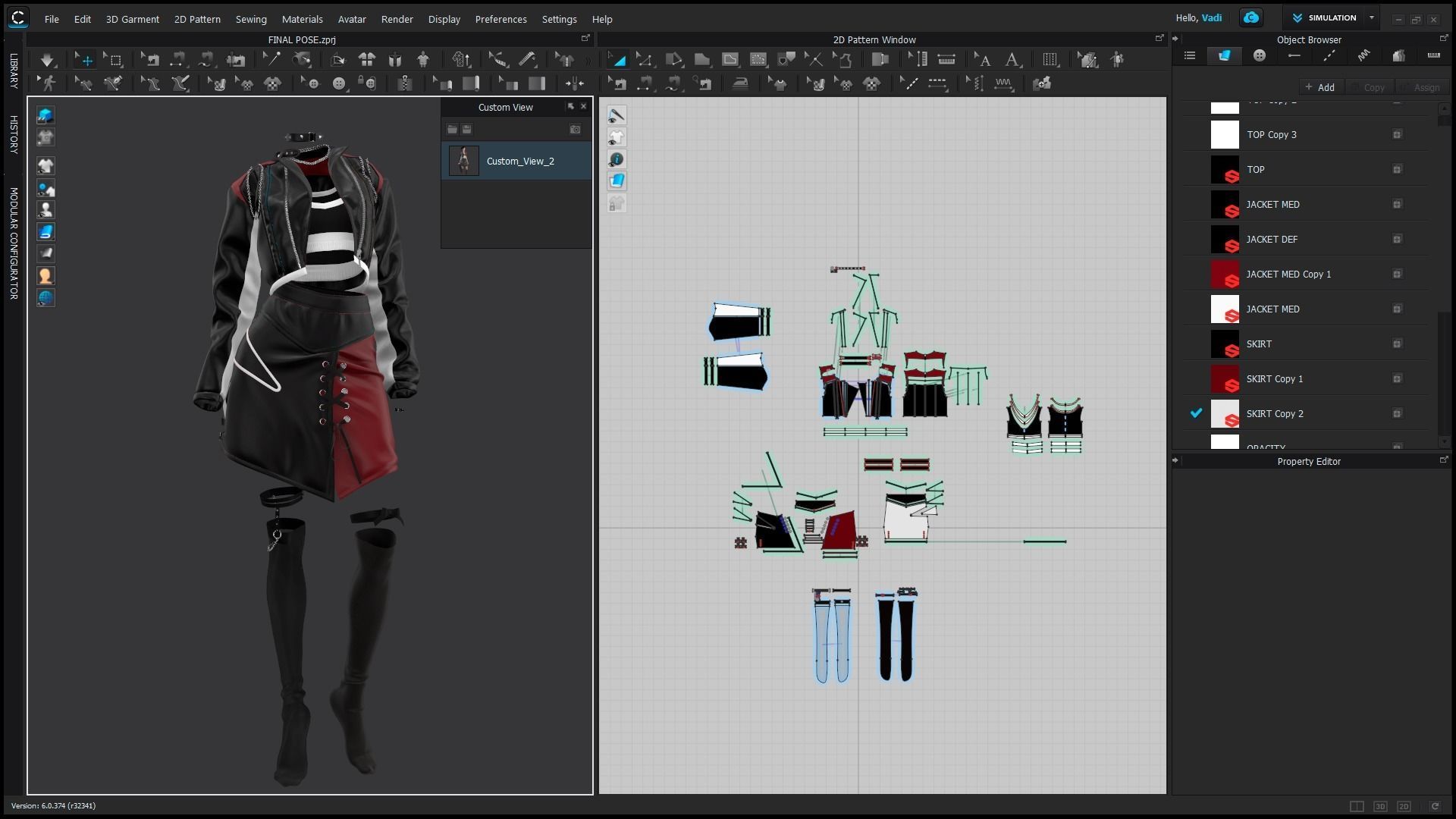1456x819 pixels.
Task: Open the MODULAR CONFIGURATOR side tab
Action: (13, 243)
